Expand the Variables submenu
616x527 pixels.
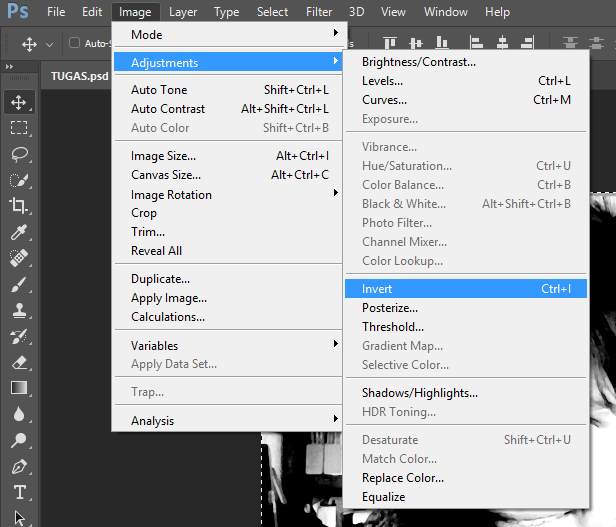point(228,345)
